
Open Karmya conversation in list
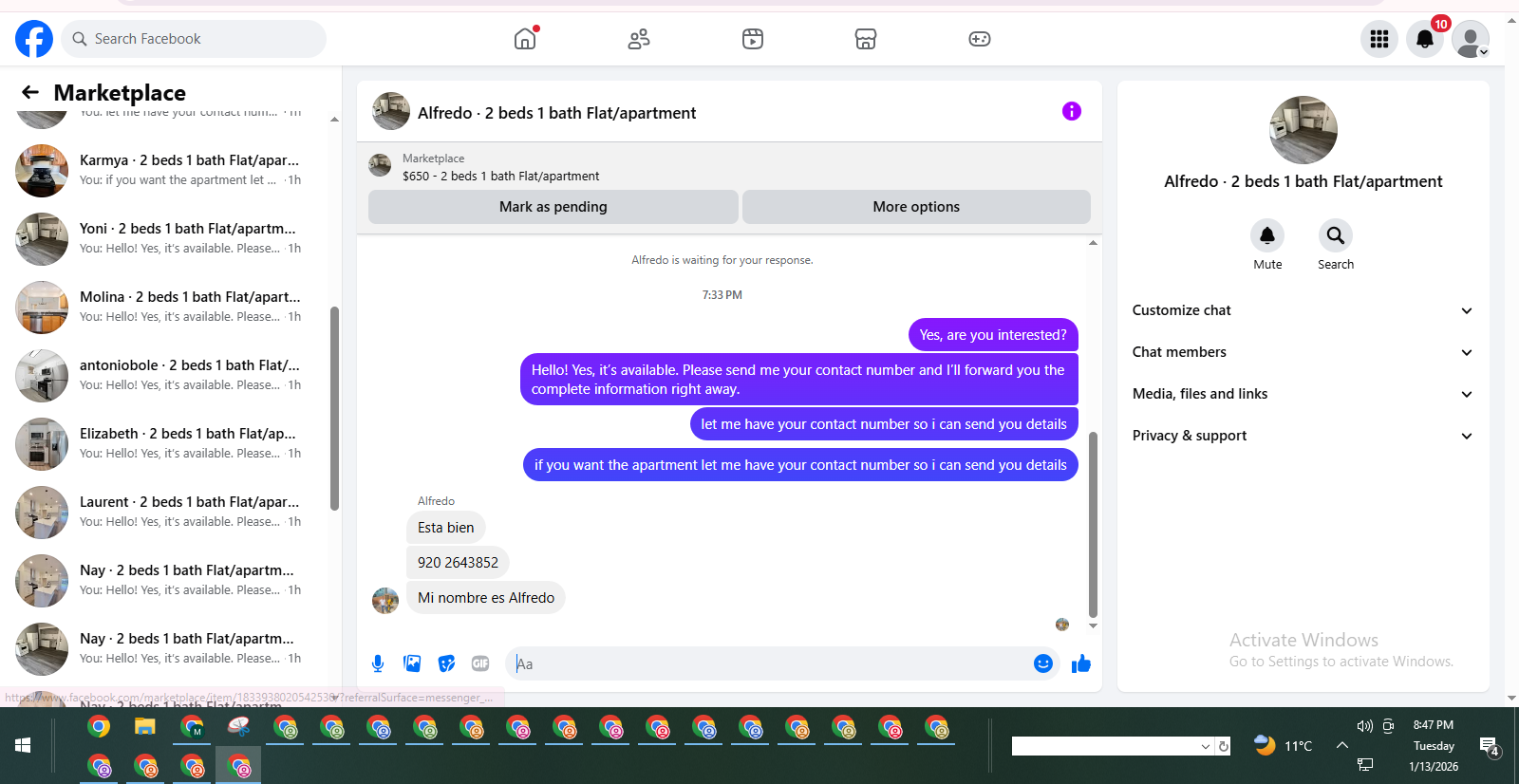click(x=167, y=170)
